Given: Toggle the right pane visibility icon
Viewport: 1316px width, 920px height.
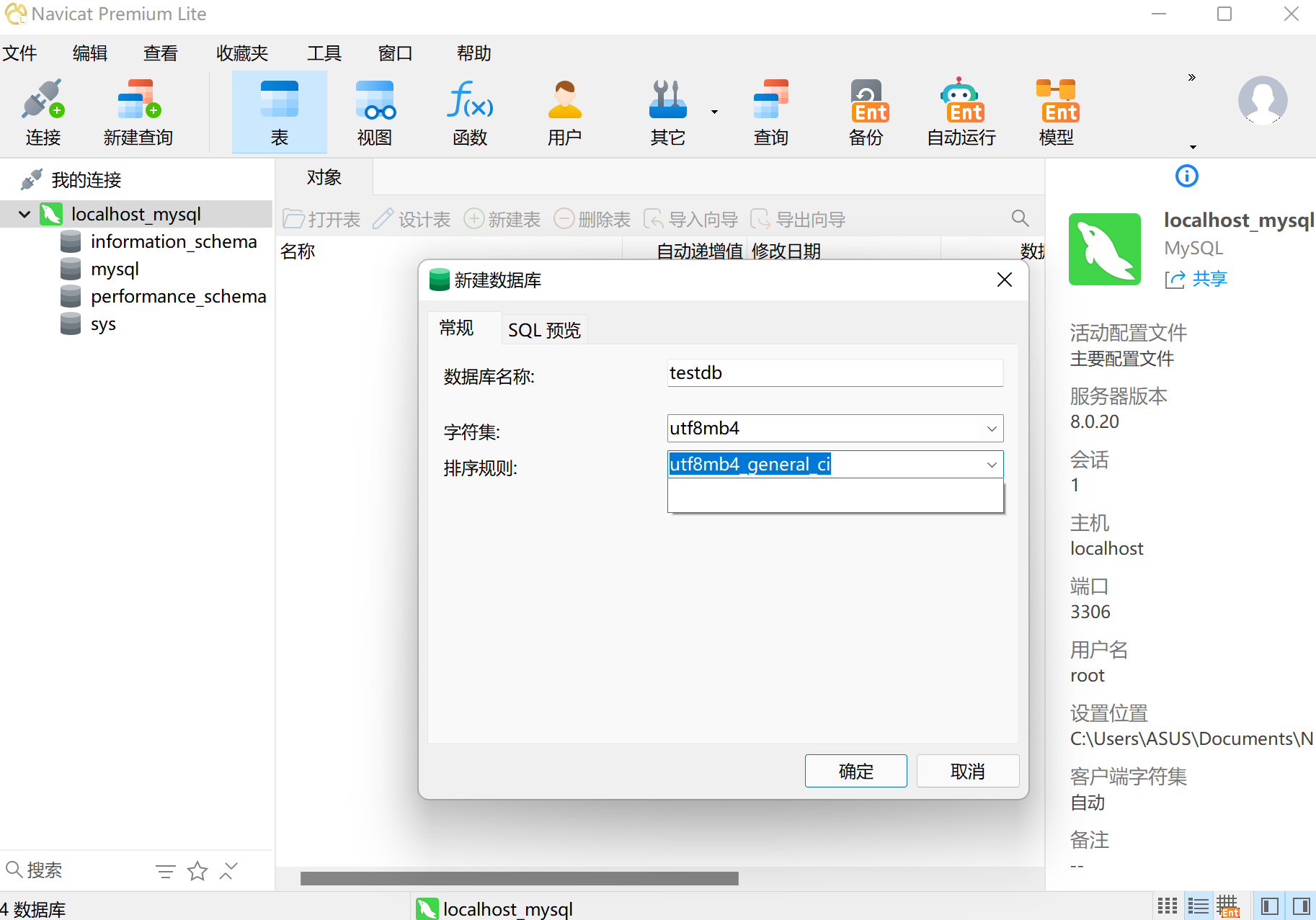Looking at the screenshot, I should pyautogui.click(x=1302, y=906).
